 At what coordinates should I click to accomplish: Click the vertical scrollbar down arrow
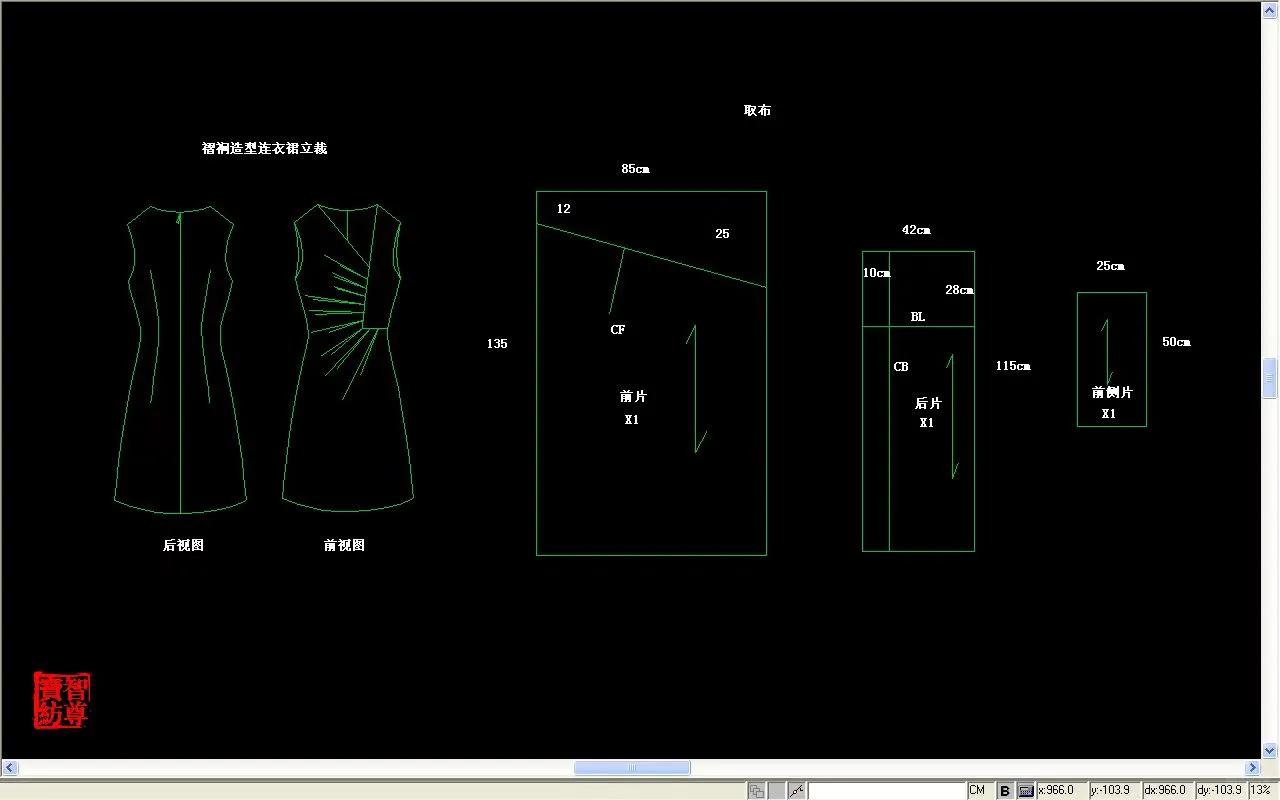click(x=1270, y=750)
